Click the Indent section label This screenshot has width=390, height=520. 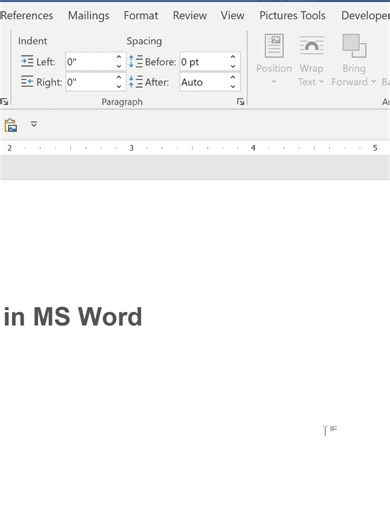(x=32, y=41)
